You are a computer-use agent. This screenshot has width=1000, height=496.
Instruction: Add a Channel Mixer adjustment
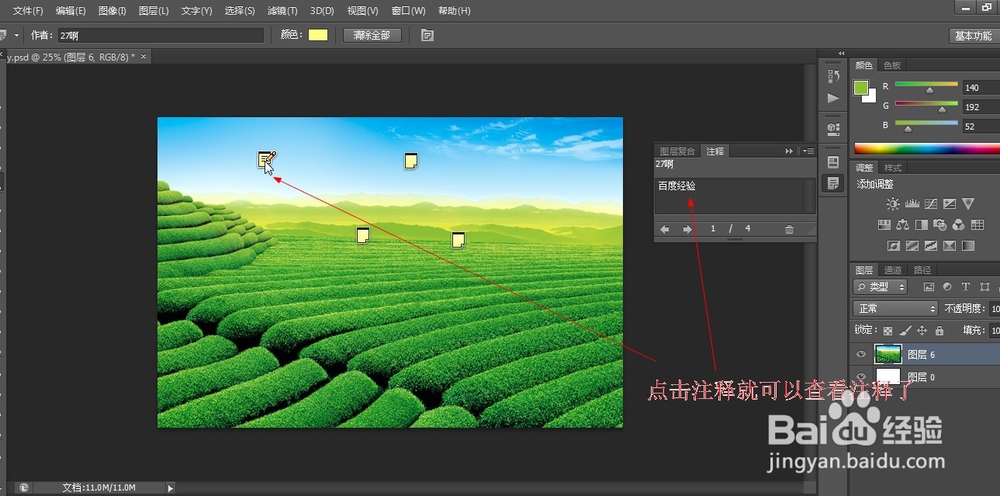click(x=959, y=225)
